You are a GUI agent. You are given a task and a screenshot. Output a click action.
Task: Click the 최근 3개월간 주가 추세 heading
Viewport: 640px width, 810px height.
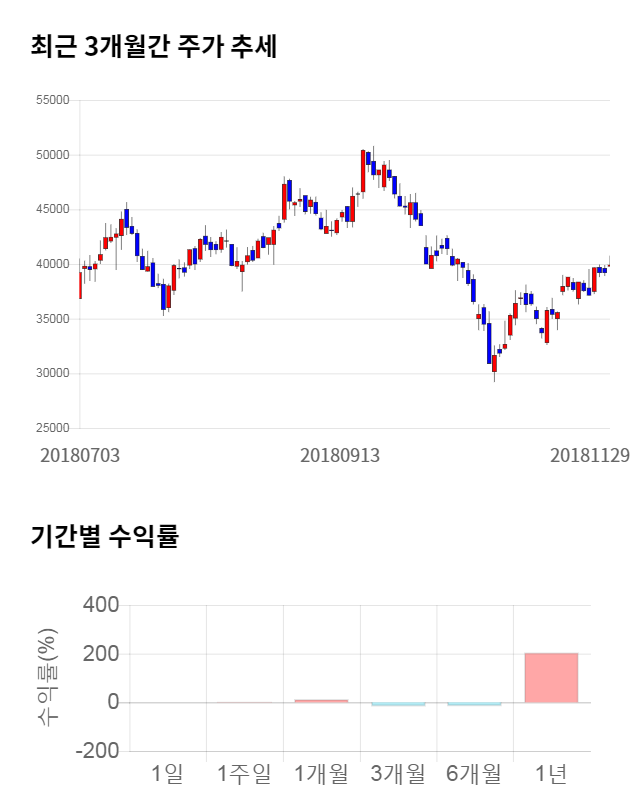153,47
